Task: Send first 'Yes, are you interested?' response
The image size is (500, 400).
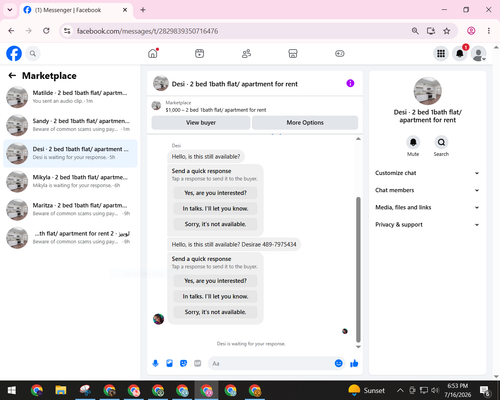Action: point(215,193)
